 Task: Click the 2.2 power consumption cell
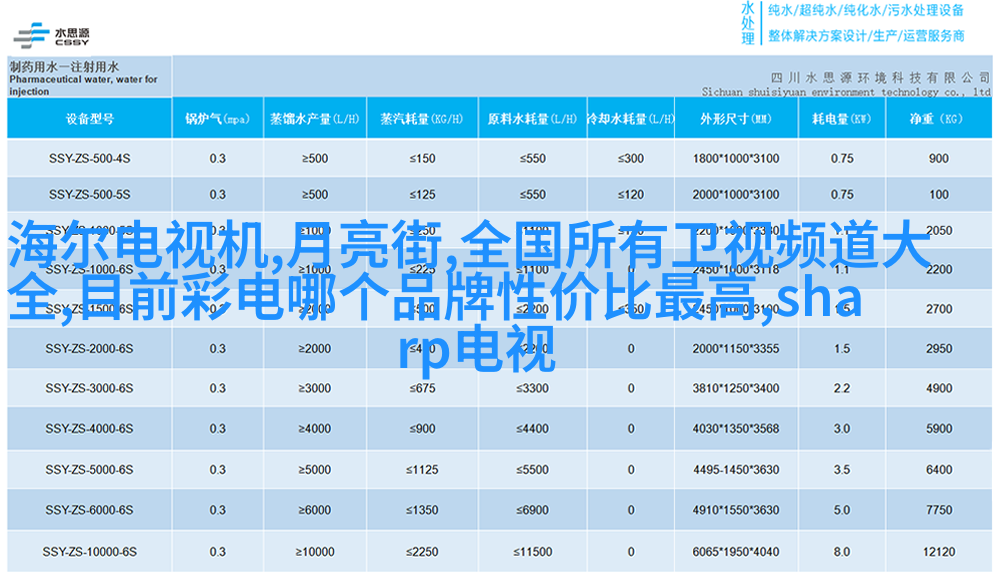pos(842,388)
